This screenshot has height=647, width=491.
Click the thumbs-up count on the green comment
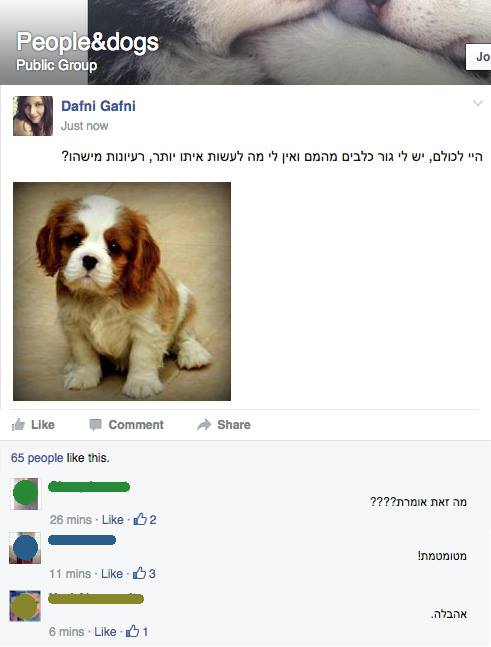point(145,519)
